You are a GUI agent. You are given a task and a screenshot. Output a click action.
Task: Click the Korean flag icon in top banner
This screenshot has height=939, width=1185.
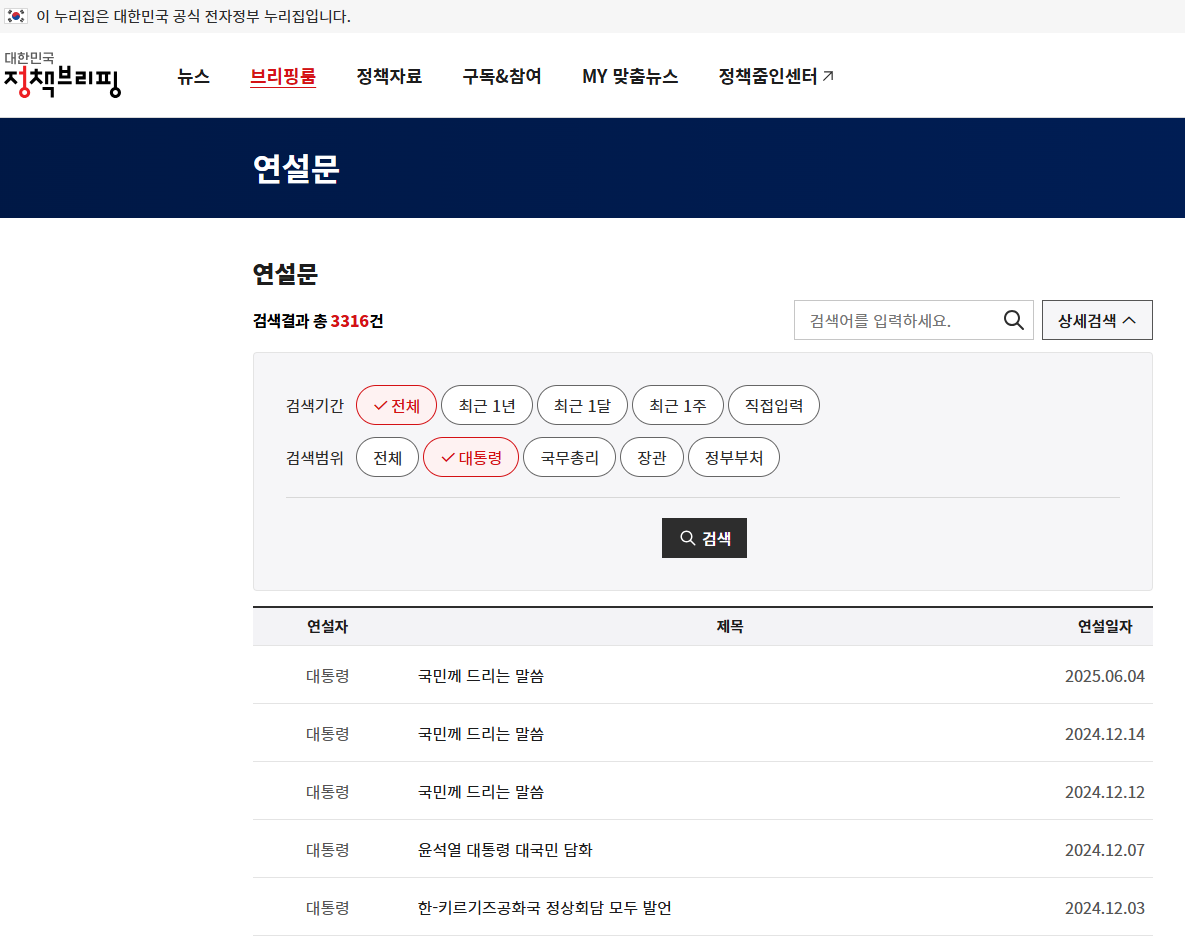(16, 16)
